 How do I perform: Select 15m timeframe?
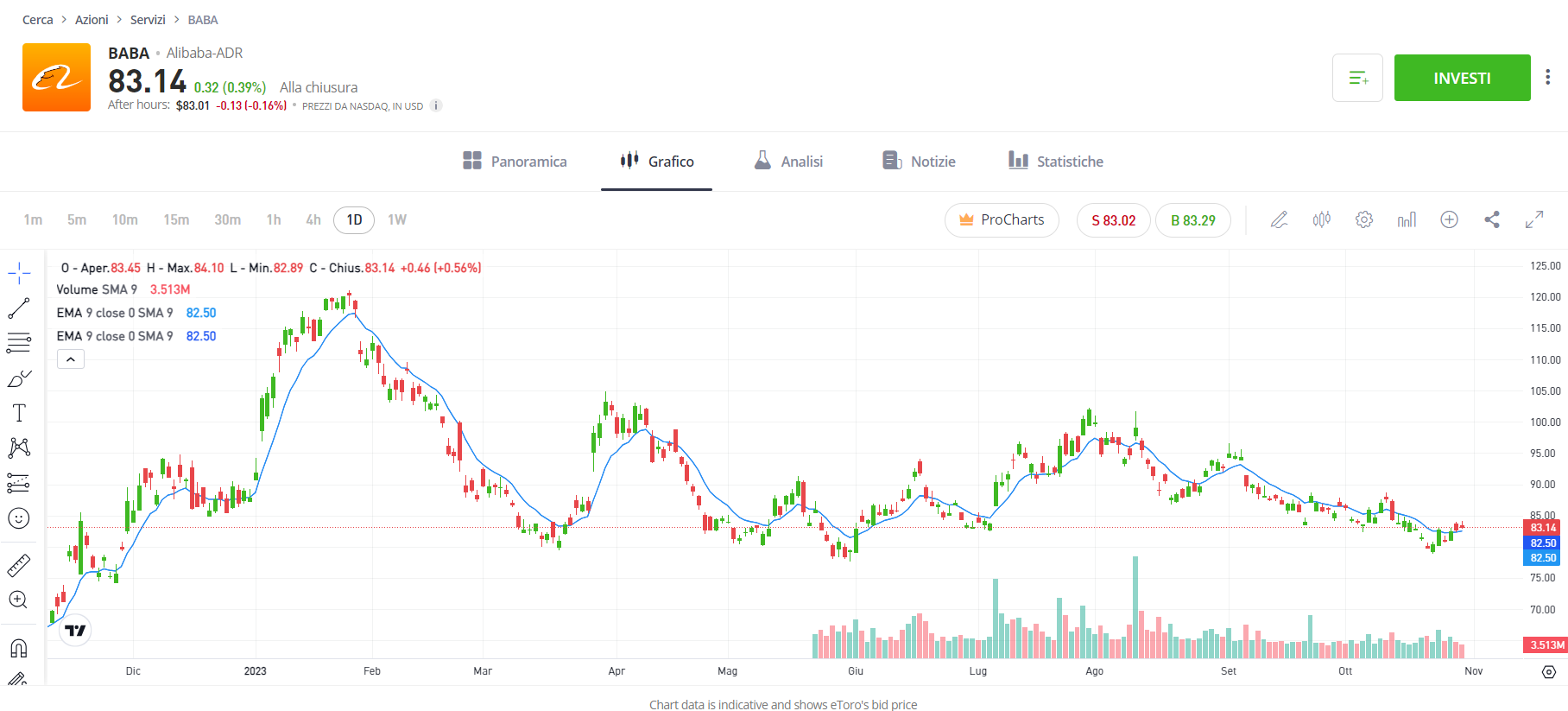click(176, 219)
